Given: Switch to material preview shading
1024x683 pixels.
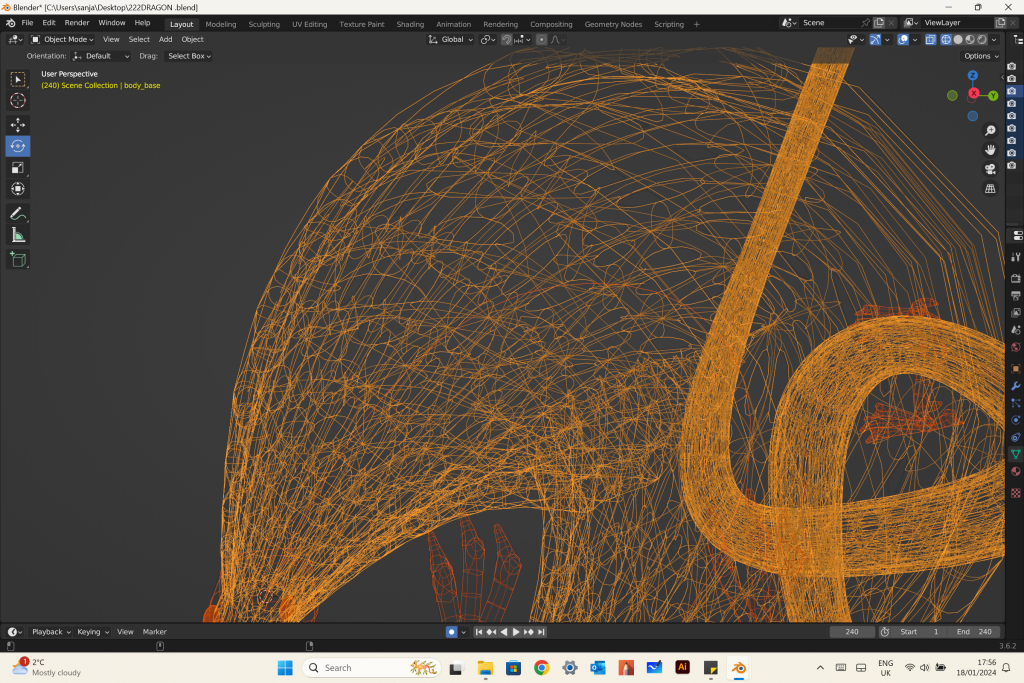Looking at the screenshot, I should click(x=970, y=40).
